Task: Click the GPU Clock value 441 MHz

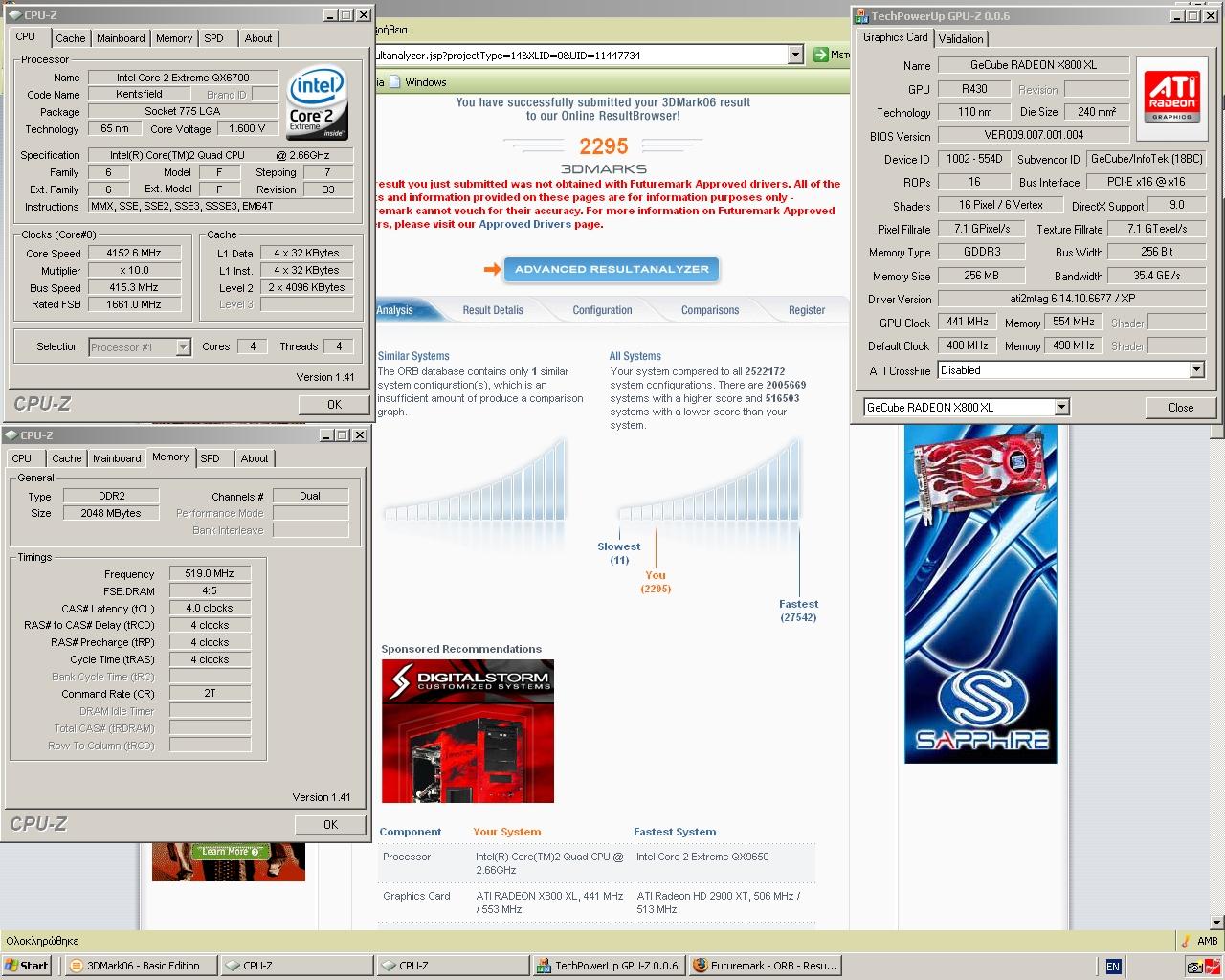Action: tap(968, 323)
